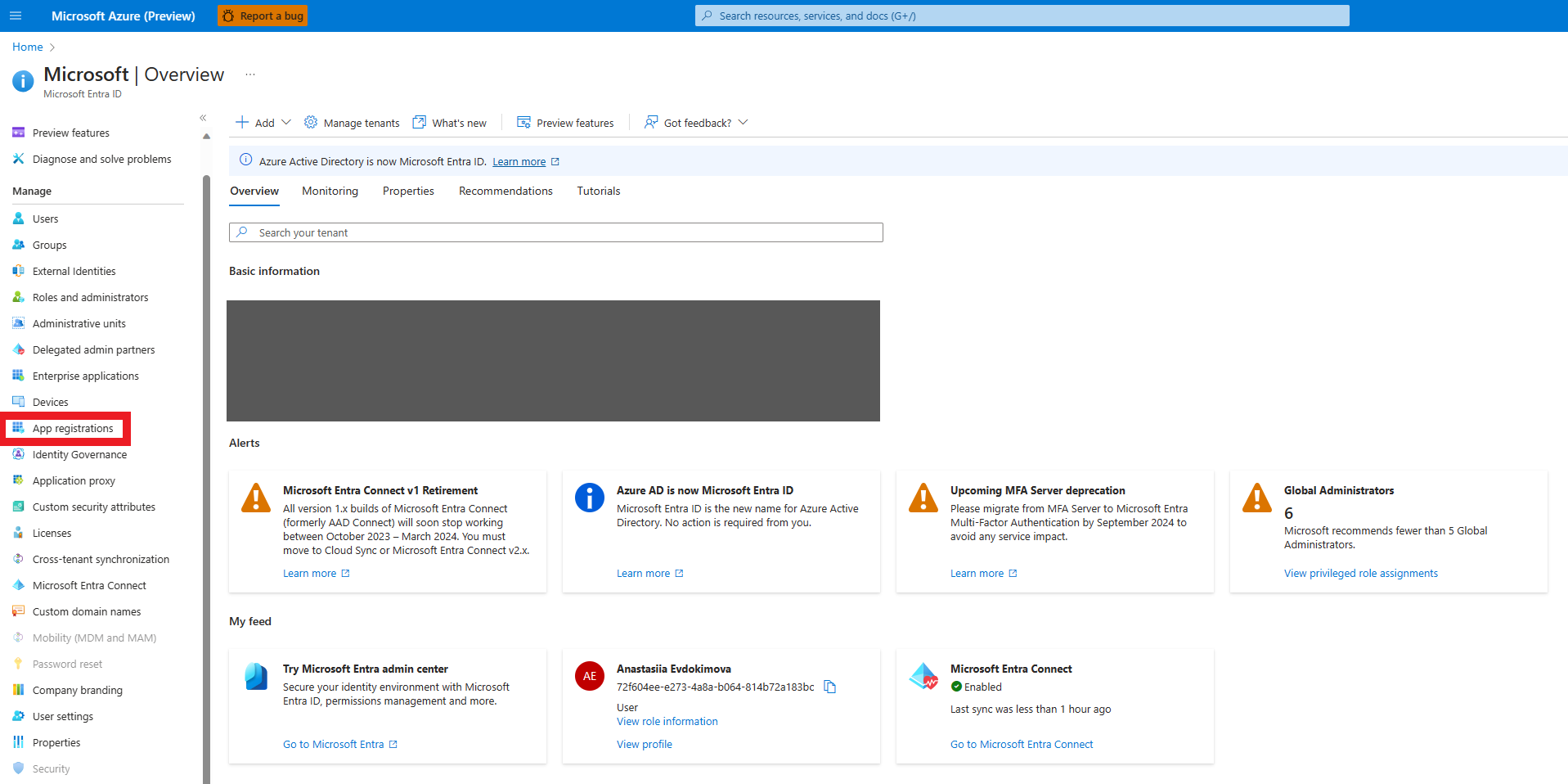Copy the user object ID
This screenshot has width=1568, height=784.
(829, 687)
